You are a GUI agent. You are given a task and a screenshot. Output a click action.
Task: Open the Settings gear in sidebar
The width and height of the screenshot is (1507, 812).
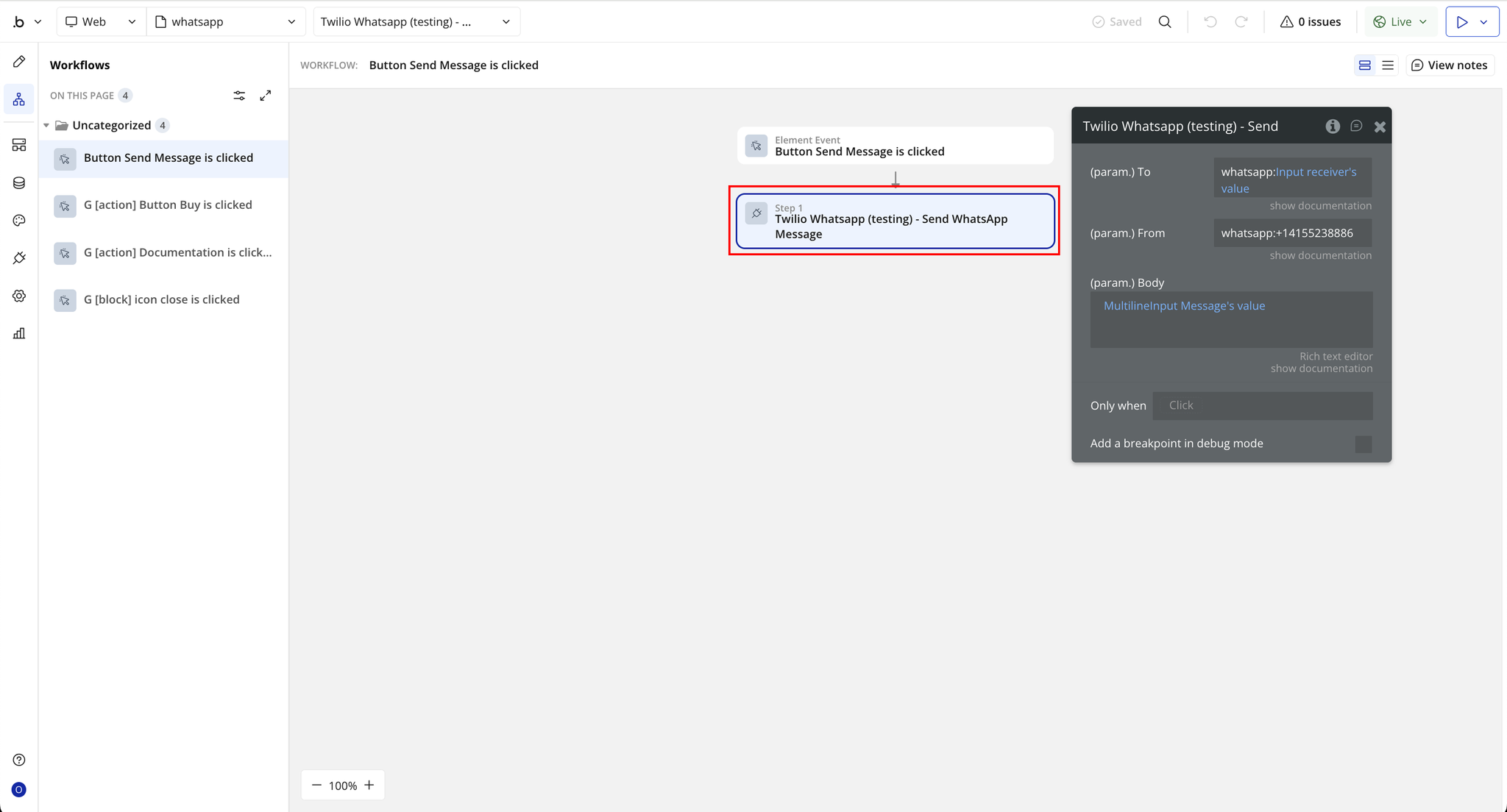pyautogui.click(x=19, y=296)
